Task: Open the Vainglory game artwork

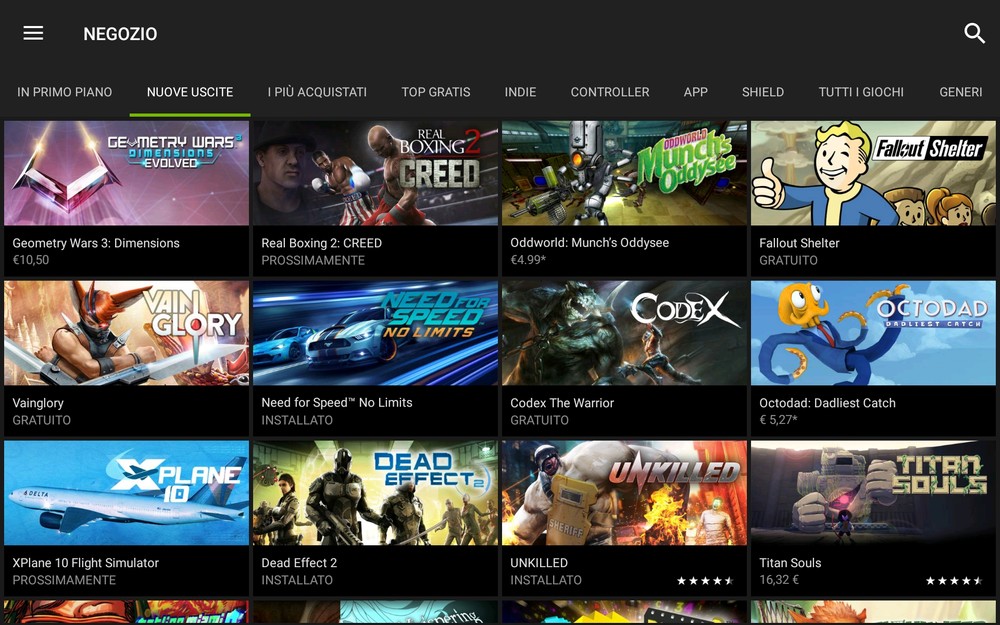Action: [x=126, y=333]
